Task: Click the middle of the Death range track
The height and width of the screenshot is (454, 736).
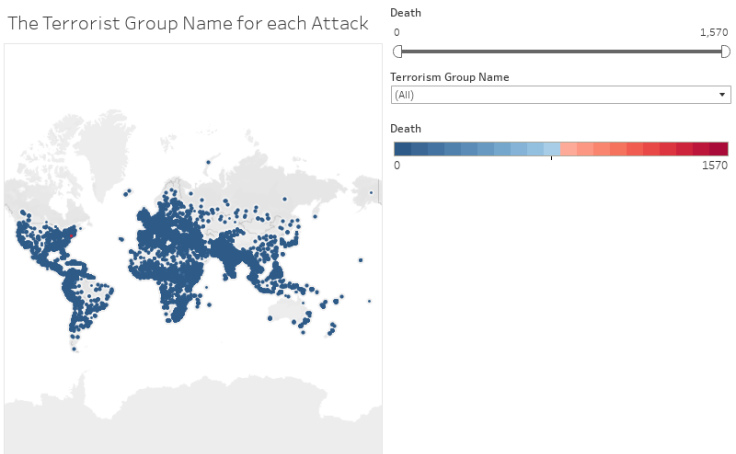Action: point(561,51)
